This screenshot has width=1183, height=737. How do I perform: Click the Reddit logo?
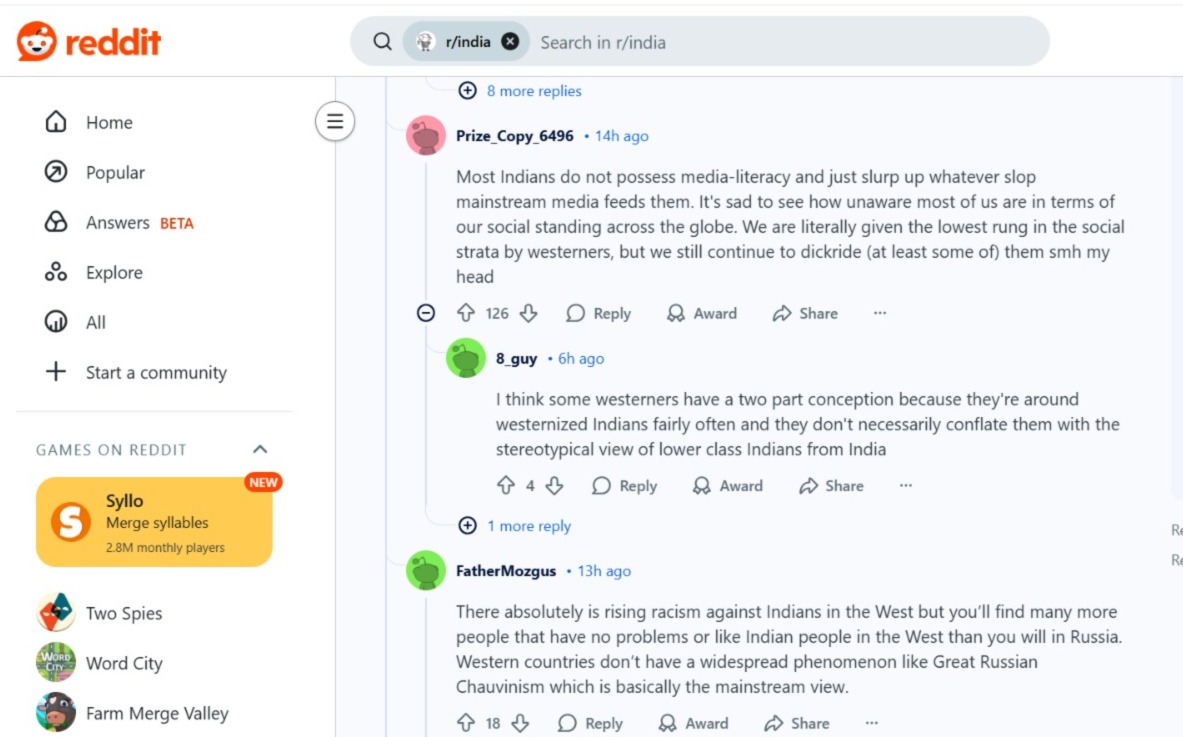(x=89, y=42)
